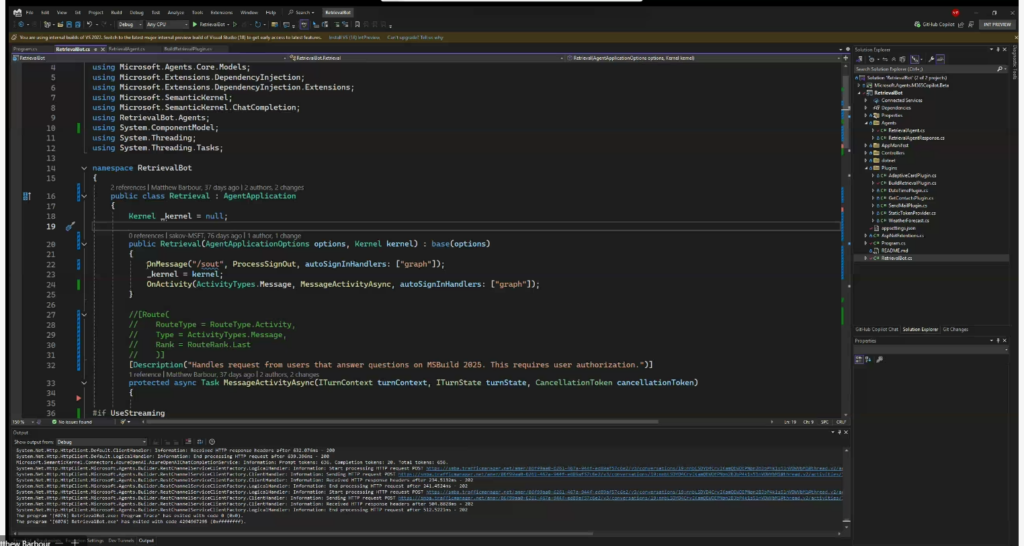
Task: Open the Build menu
Action: [x=116, y=12]
